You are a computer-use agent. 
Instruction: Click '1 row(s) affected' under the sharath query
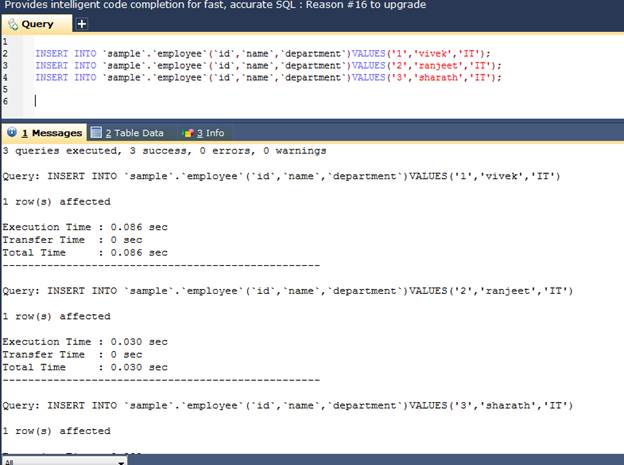tap(57, 431)
